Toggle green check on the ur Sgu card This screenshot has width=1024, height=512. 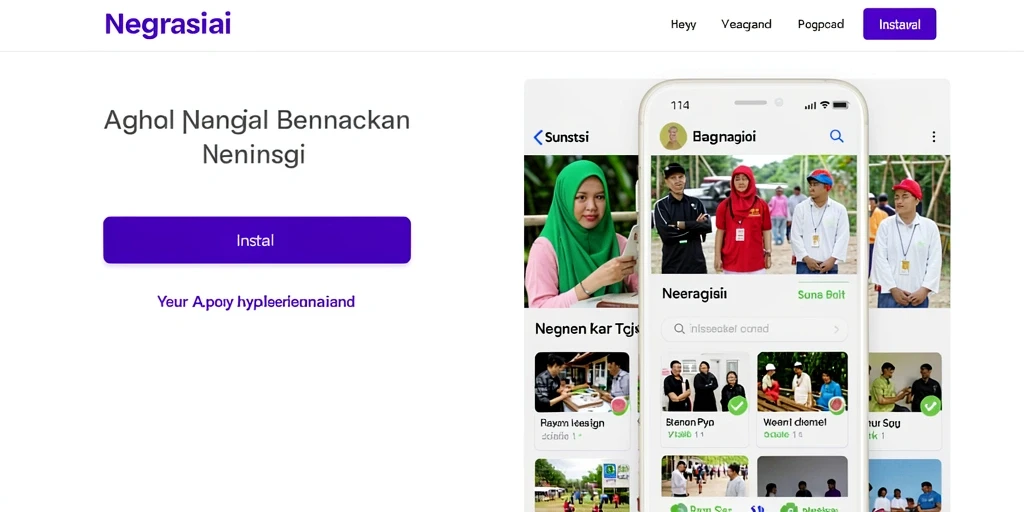[x=930, y=406]
